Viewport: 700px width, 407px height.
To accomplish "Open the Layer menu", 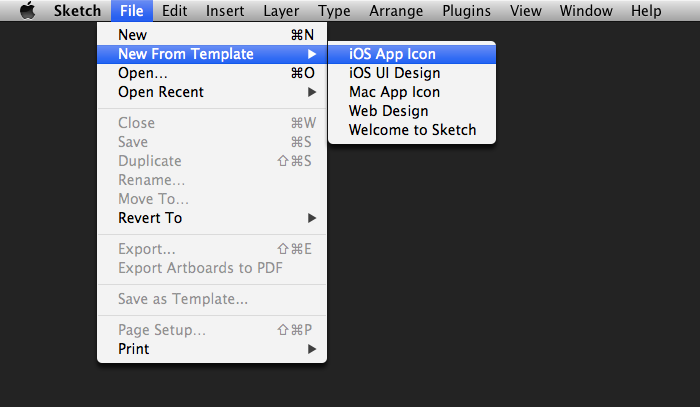I will [281, 10].
